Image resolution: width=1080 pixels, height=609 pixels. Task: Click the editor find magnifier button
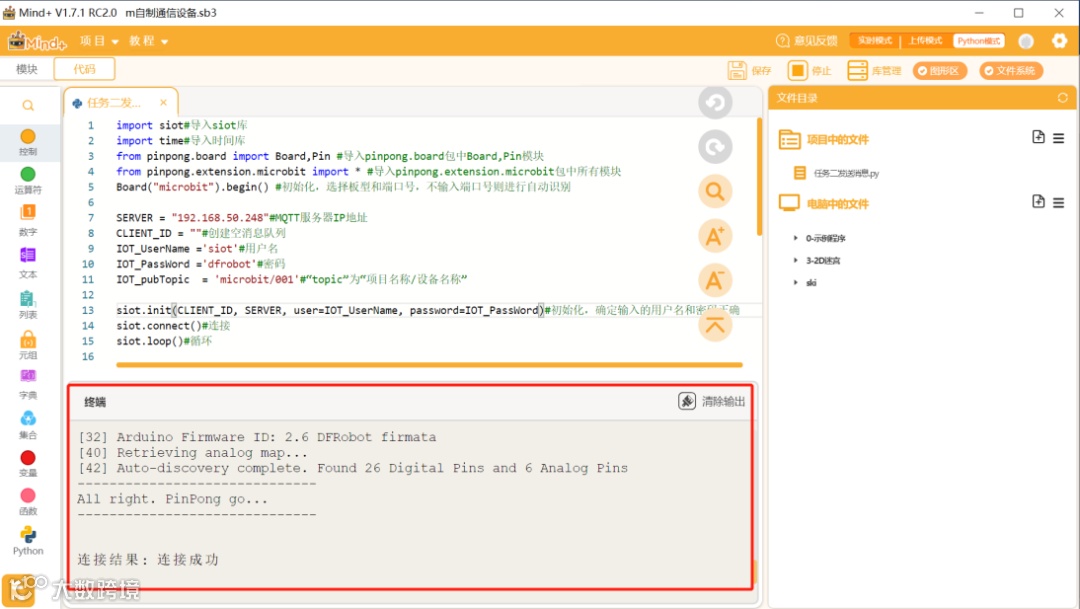[715, 192]
